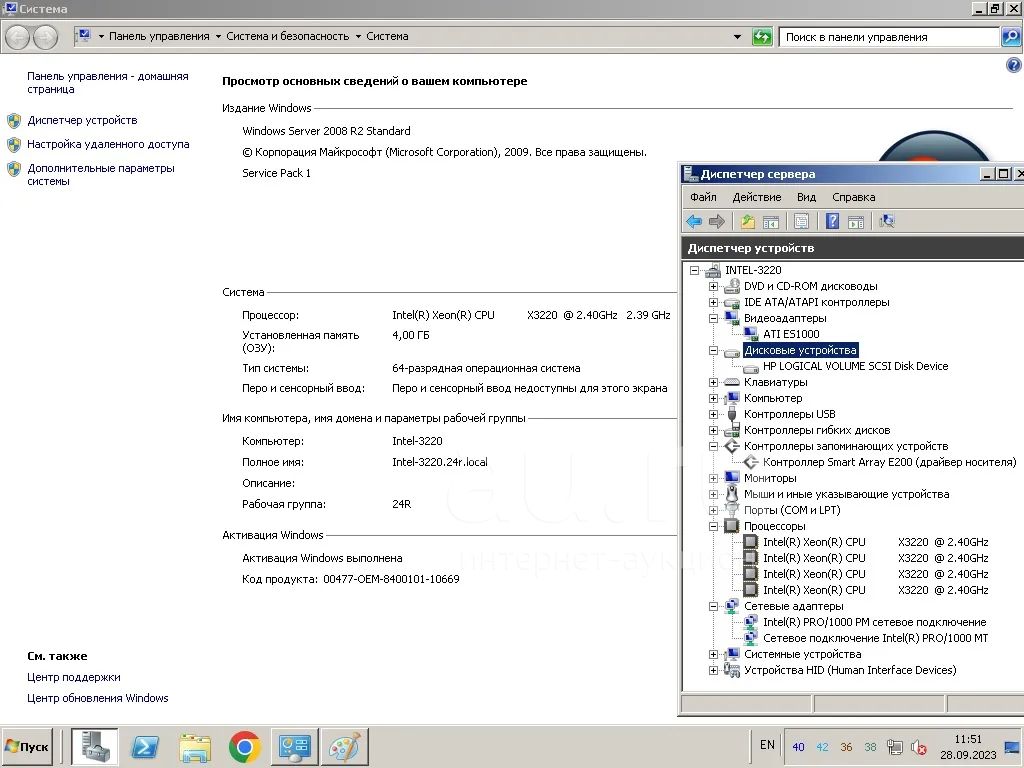Click the EN language indicator
1024x768 pixels.
767,745
